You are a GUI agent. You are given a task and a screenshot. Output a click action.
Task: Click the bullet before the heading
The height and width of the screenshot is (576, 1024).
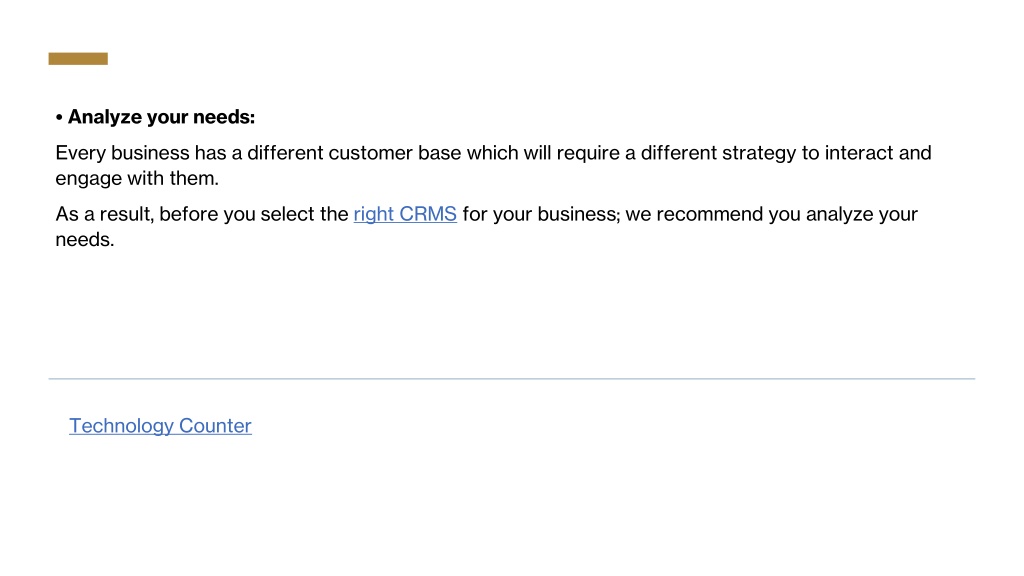(59, 118)
